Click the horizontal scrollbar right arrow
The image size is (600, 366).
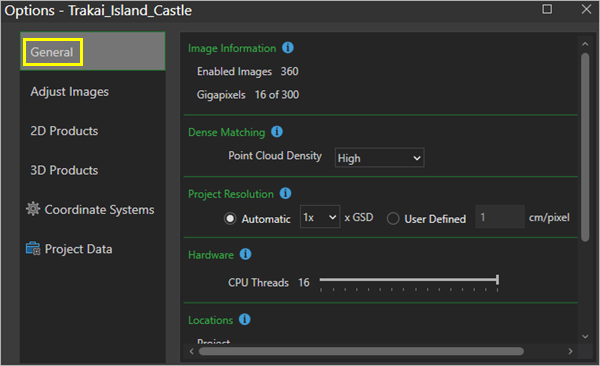[x=571, y=351]
